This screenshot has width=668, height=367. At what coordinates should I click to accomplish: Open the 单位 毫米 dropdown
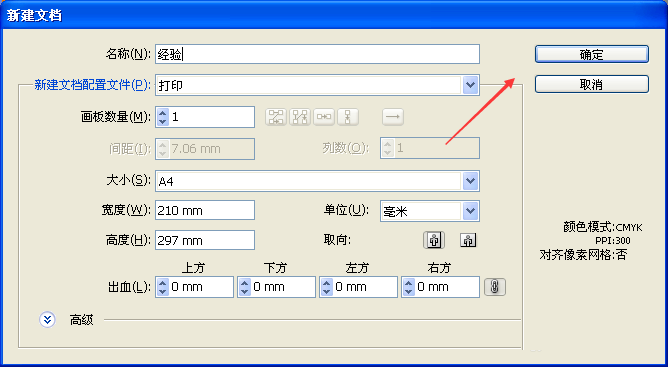coord(430,211)
